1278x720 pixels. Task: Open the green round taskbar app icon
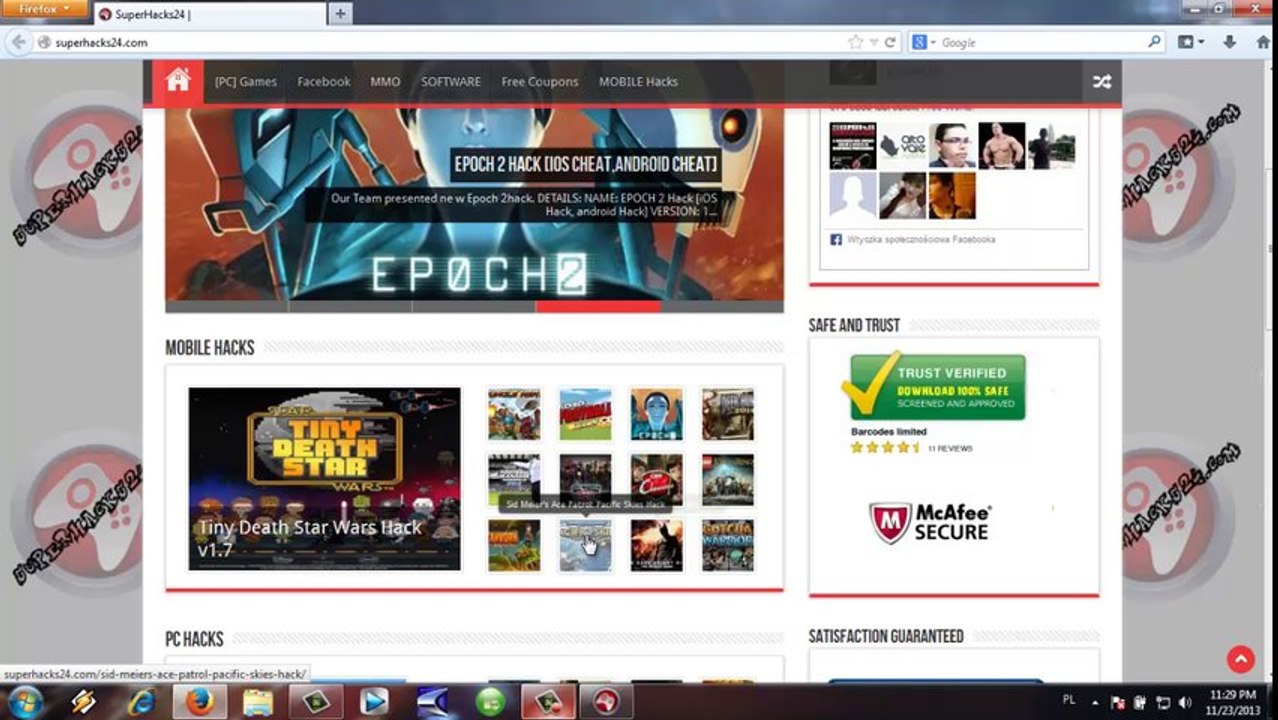pos(490,701)
